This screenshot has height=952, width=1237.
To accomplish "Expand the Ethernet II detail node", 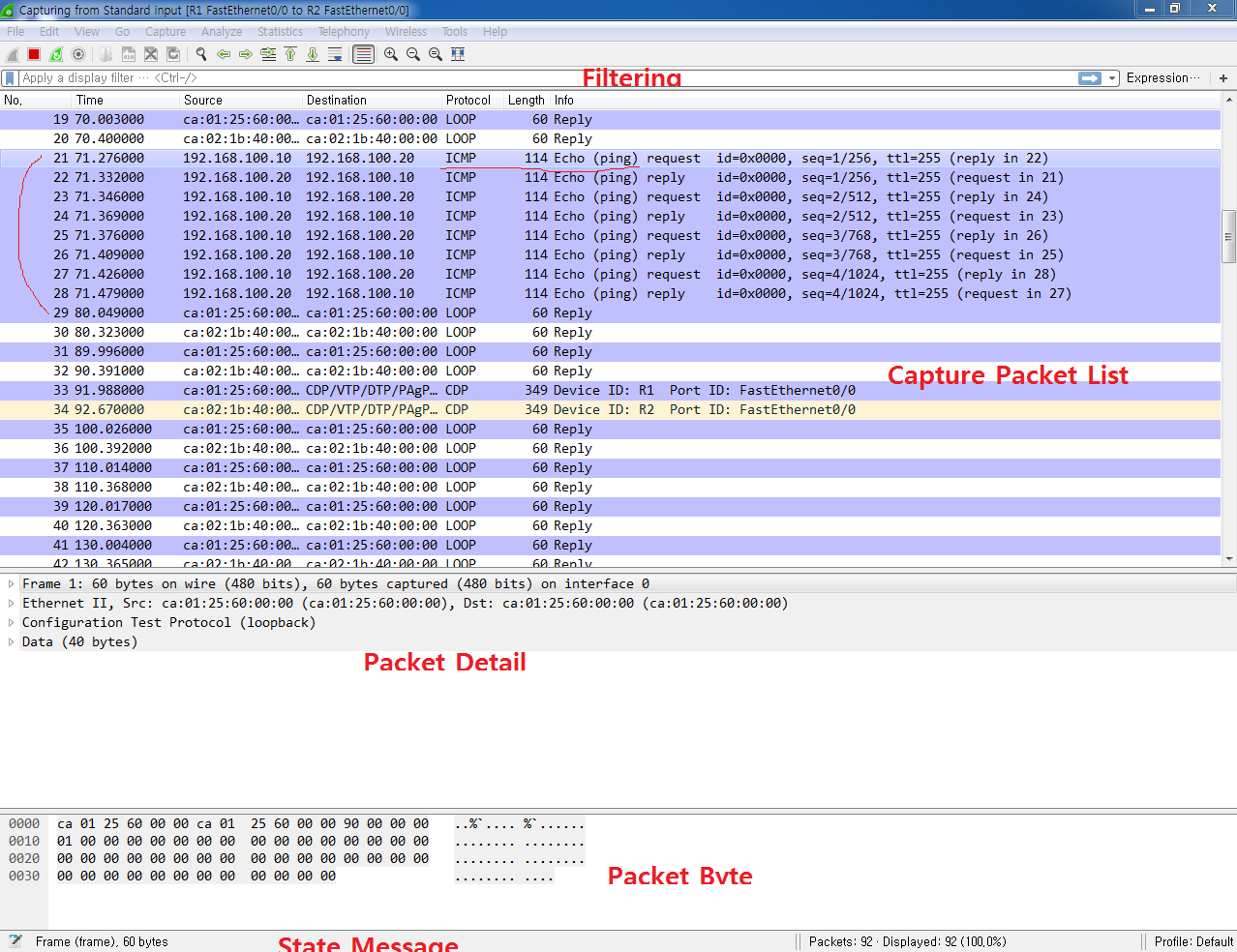I will pyautogui.click(x=11, y=604).
